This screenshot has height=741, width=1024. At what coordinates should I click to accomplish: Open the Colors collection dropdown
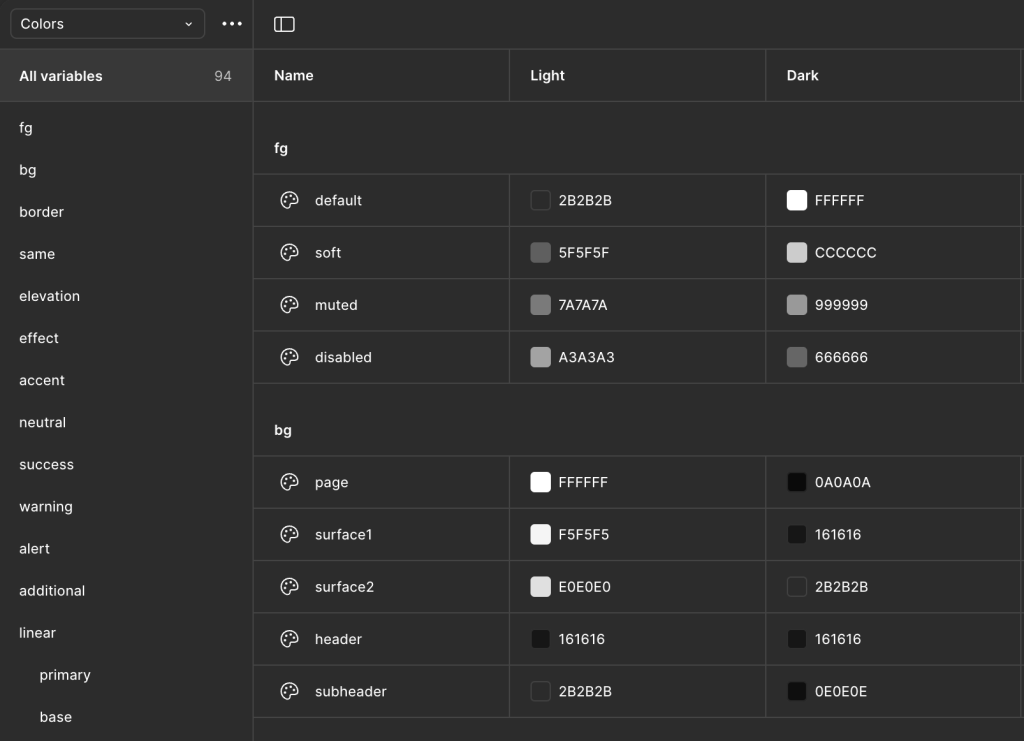(107, 24)
